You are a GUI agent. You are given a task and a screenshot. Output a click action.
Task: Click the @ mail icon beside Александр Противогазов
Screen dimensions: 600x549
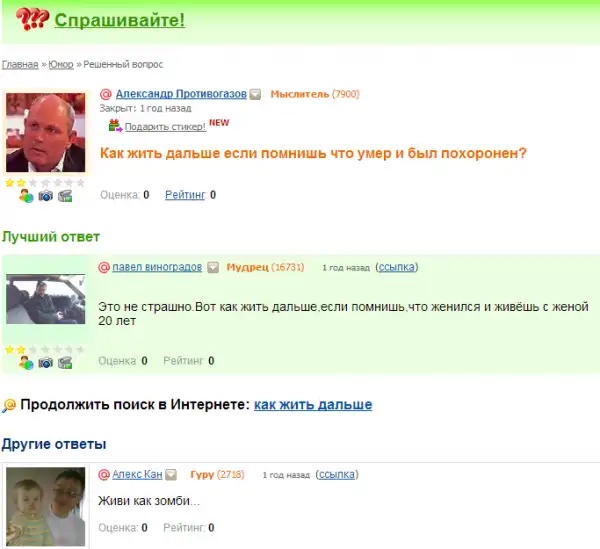(106, 94)
